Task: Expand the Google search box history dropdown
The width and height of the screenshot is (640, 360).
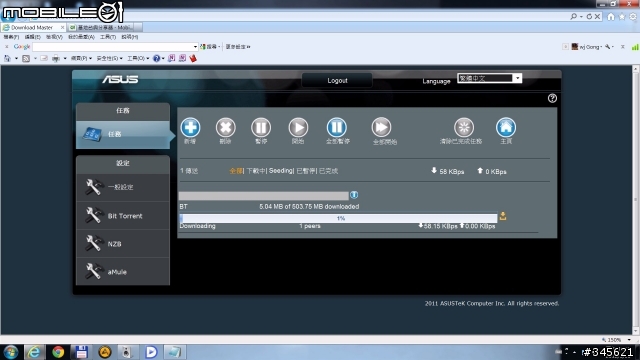Action: 195,47
